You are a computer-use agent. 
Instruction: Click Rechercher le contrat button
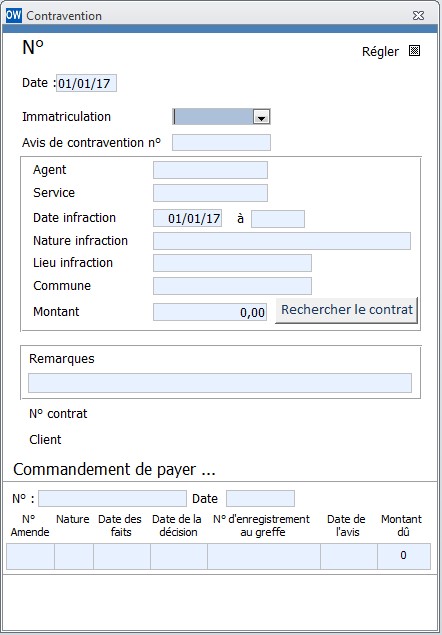point(346,310)
